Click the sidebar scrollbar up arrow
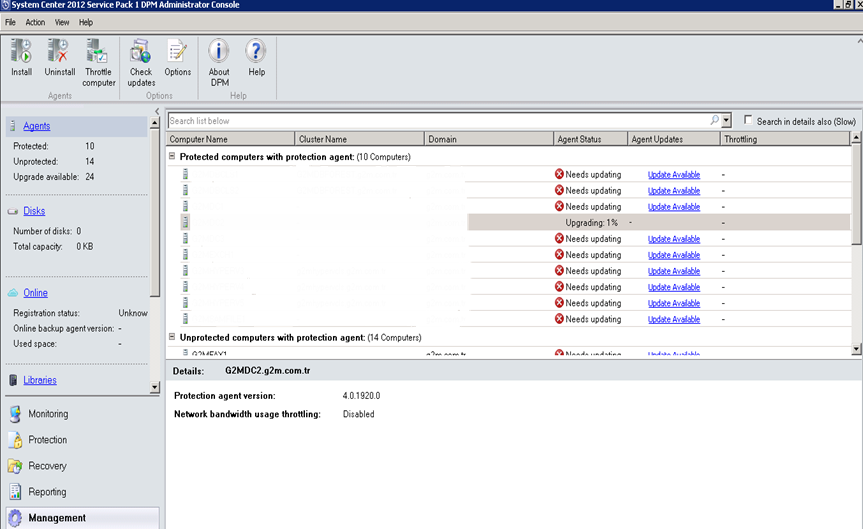The width and height of the screenshot is (863, 529). coord(155,124)
